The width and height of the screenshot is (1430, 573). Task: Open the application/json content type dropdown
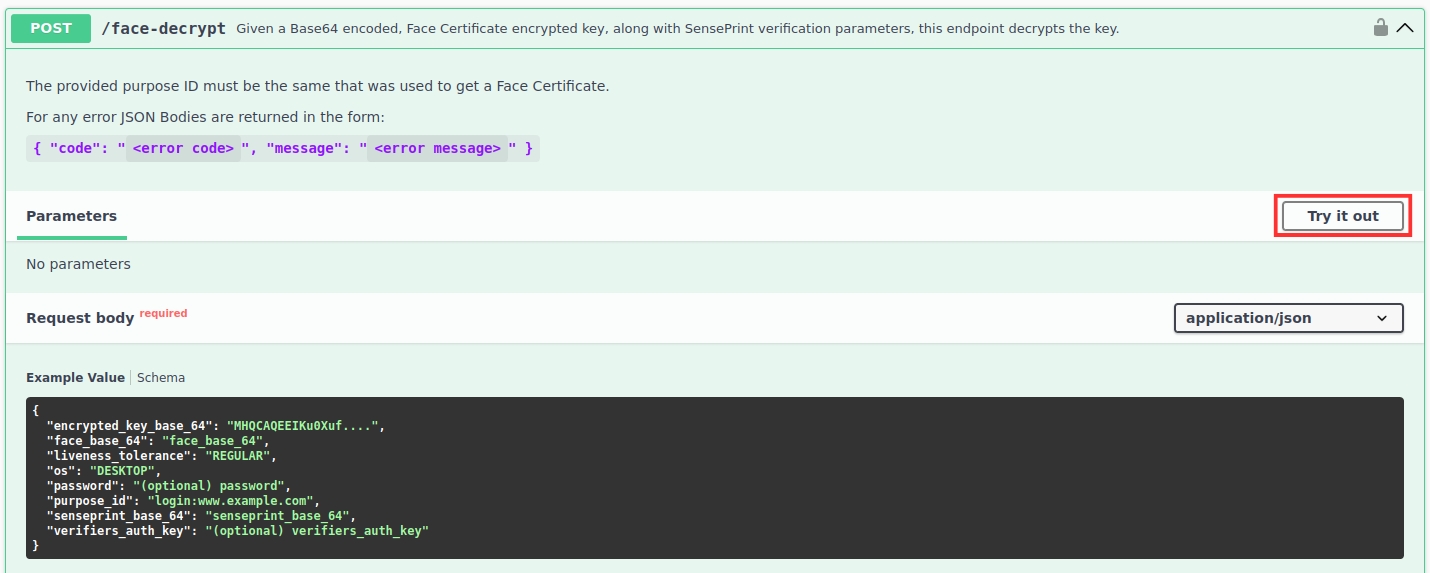[1287, 318]
